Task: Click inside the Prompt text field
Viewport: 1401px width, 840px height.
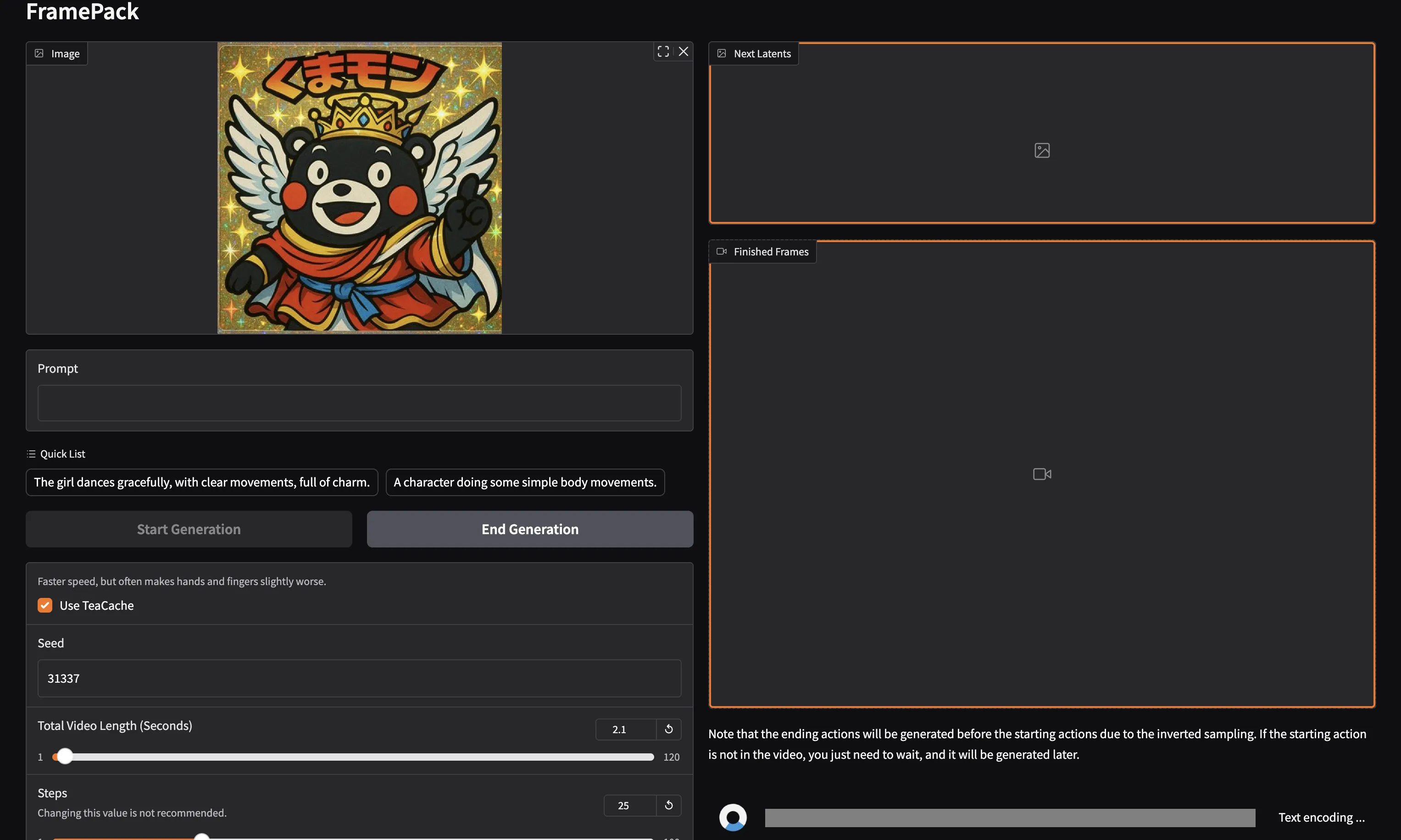Action: [x=359, y=403]
